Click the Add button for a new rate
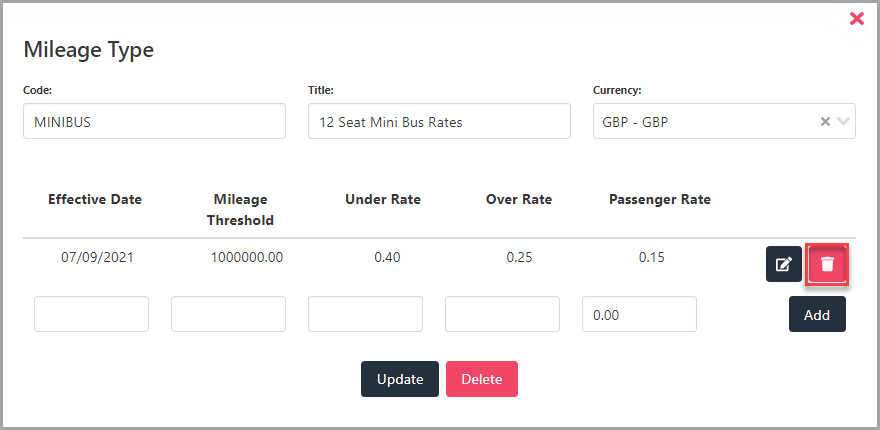The height and width of the screenshot is (430, 880). coord(817,314)
